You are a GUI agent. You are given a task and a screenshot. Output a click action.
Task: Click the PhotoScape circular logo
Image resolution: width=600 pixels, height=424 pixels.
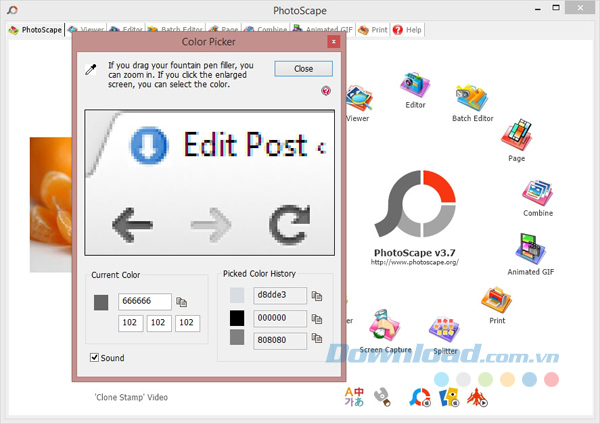tap(415, 204)
